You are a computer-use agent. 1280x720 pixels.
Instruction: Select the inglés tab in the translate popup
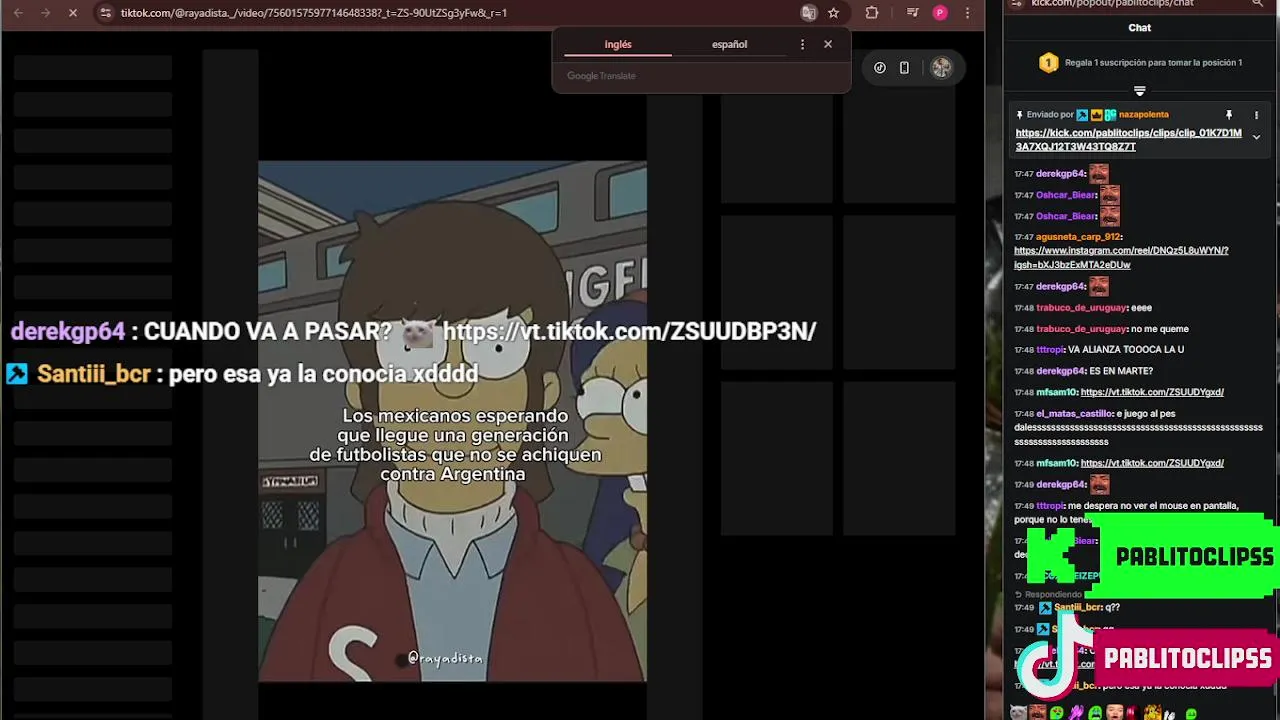(618, 44)
